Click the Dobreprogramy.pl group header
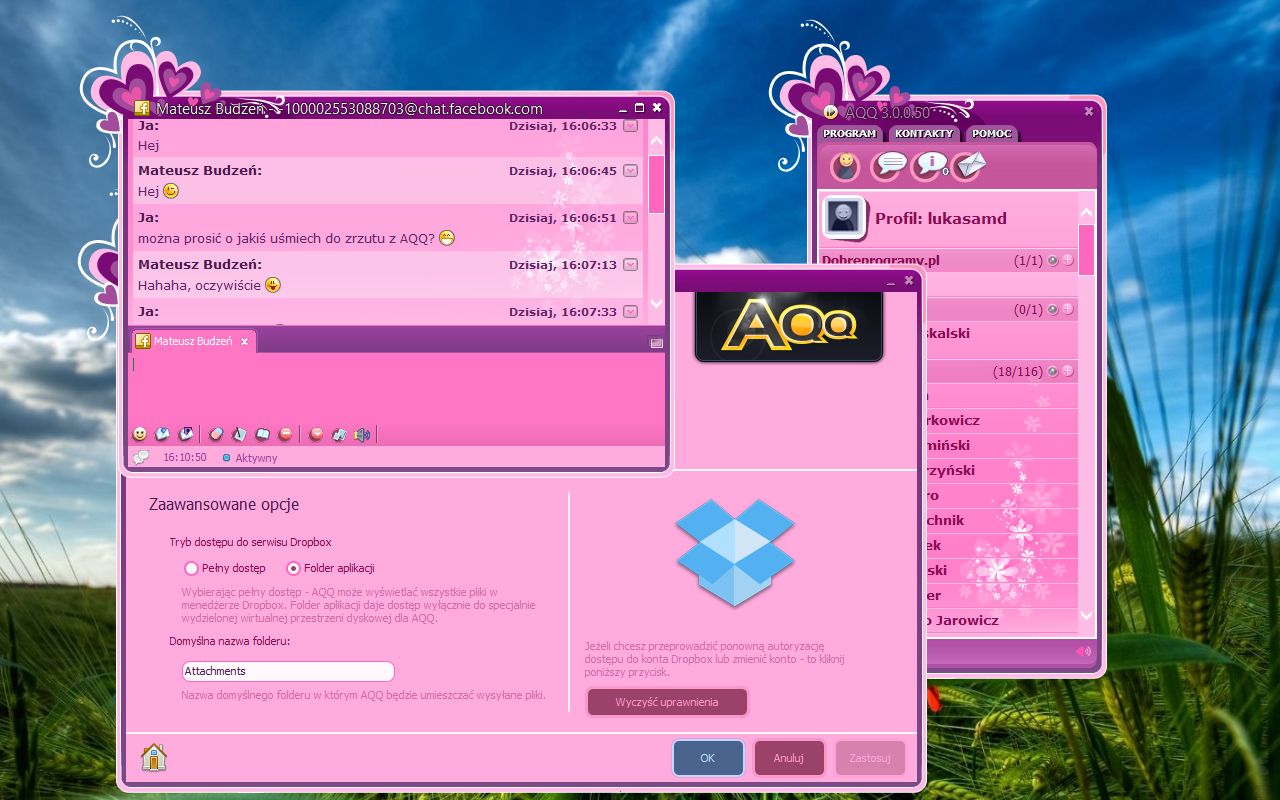The width and height of the screenshot is (1280, 800). pos(948,260)
